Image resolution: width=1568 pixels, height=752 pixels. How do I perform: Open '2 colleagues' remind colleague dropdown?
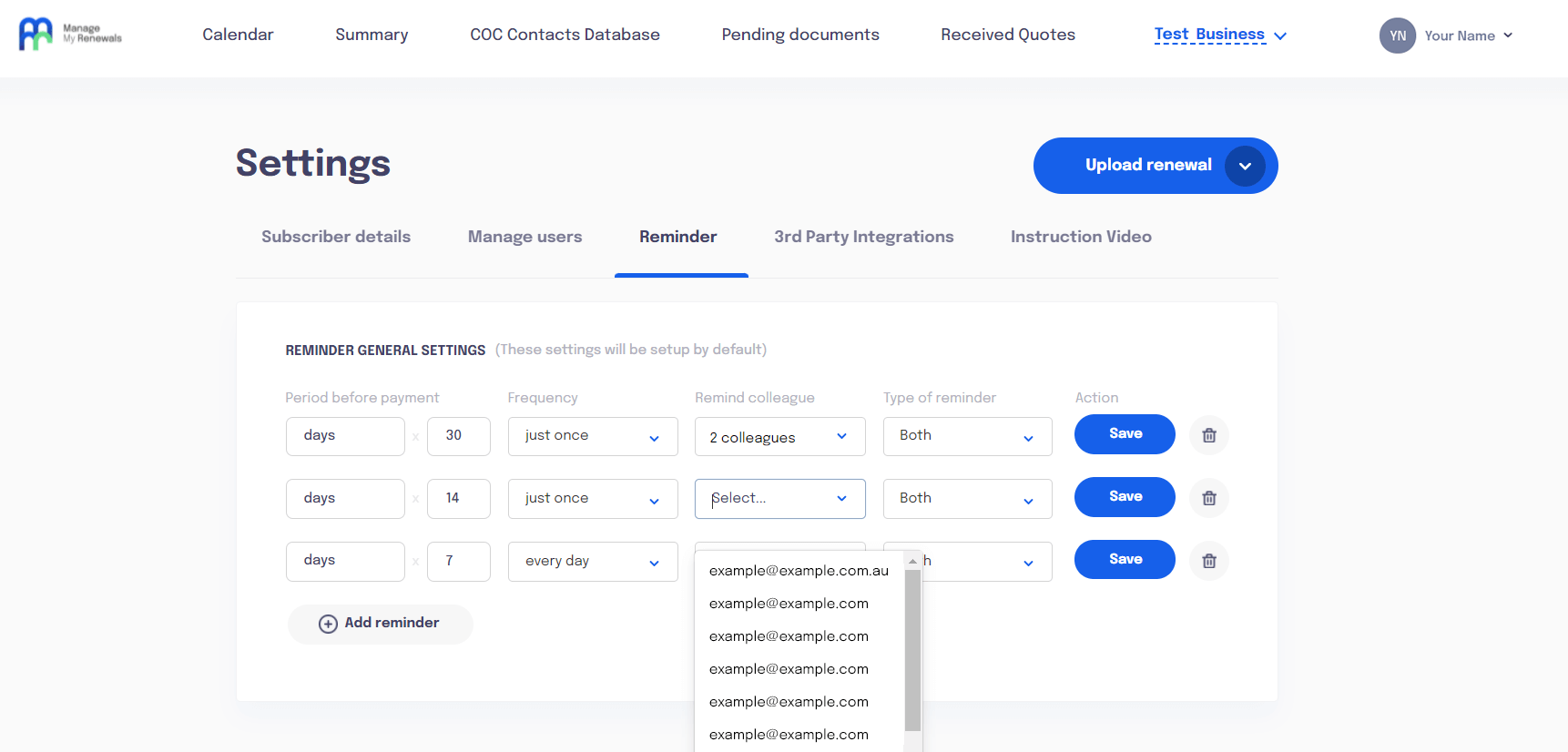(x=779, y=437)
